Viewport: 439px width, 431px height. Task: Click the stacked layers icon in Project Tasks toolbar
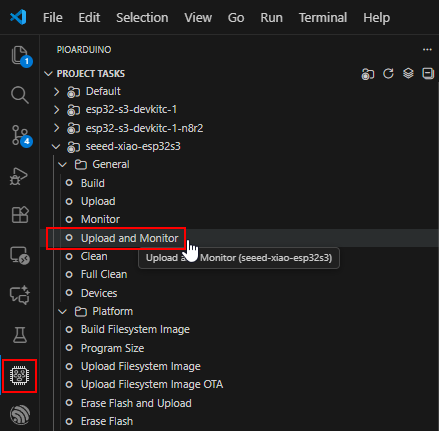[408, 73]
